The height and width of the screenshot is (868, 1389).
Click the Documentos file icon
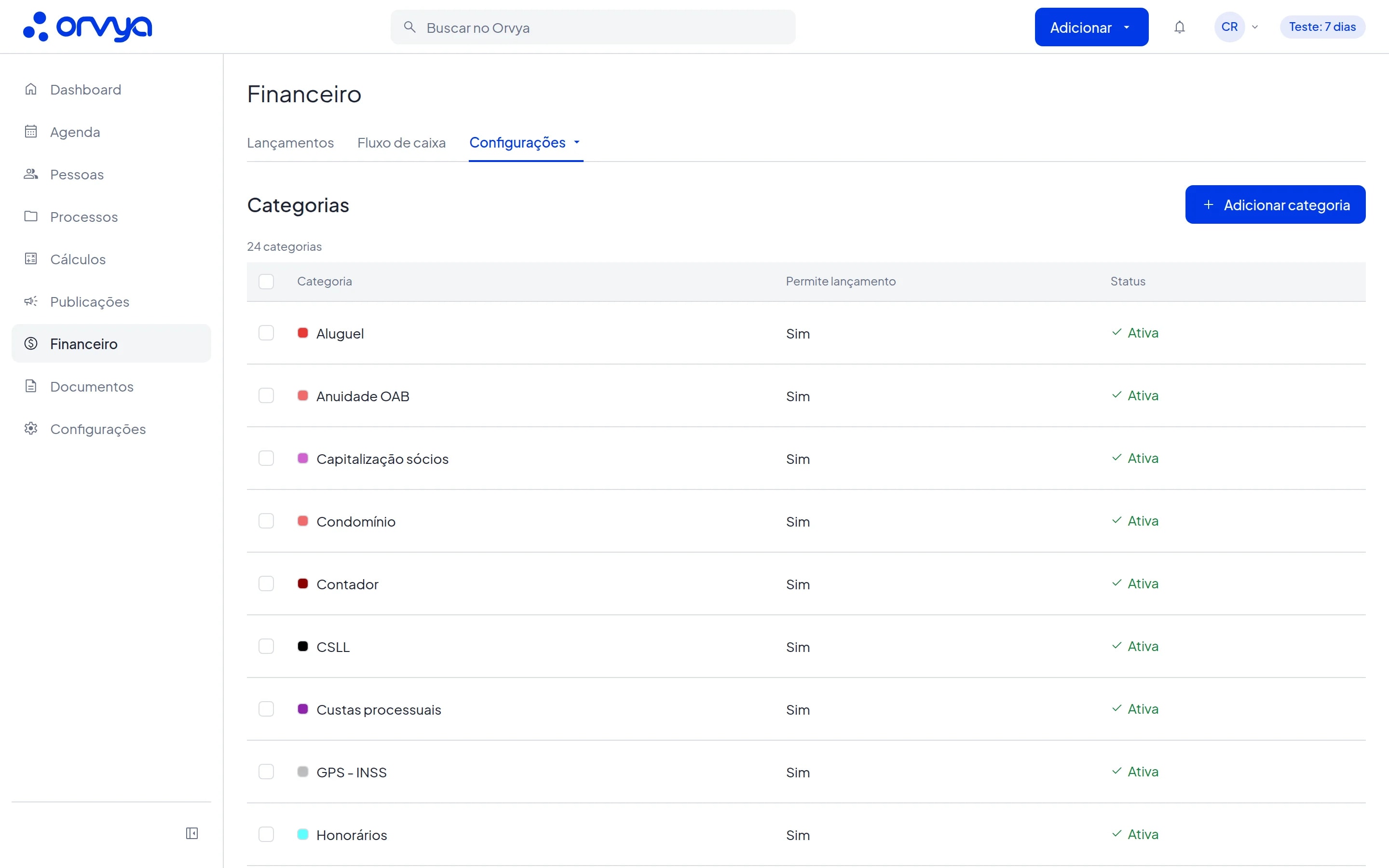(31, 386)
